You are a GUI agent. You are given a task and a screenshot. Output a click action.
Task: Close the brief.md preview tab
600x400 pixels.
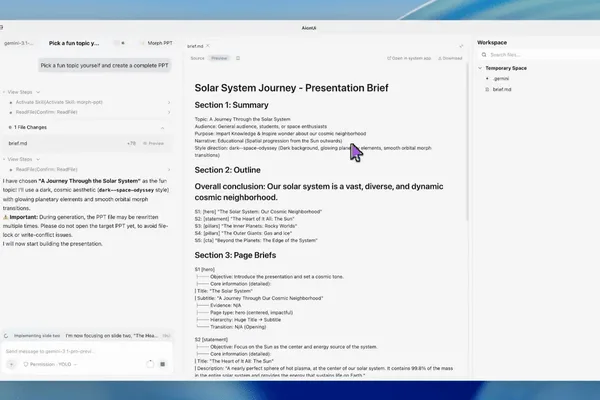click(208, 46)
